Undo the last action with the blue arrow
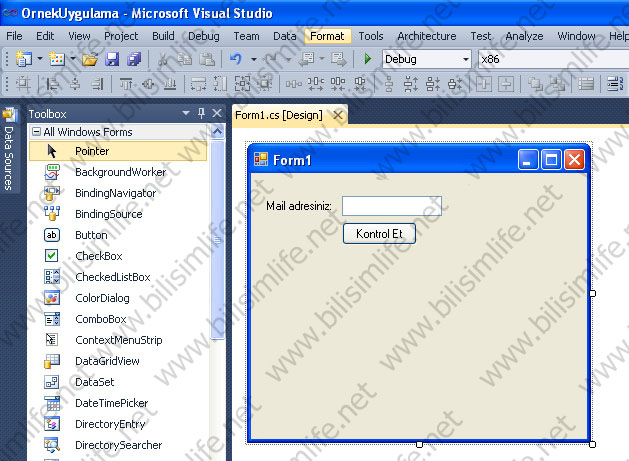The image size is (629, 461). point(236,59)
